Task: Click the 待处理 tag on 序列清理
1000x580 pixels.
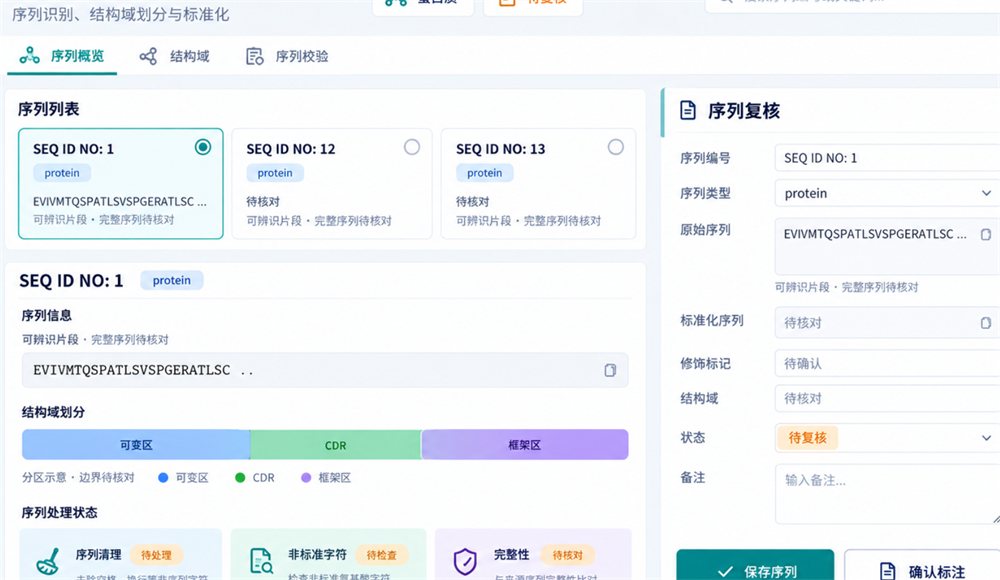Action: (156, 555)
